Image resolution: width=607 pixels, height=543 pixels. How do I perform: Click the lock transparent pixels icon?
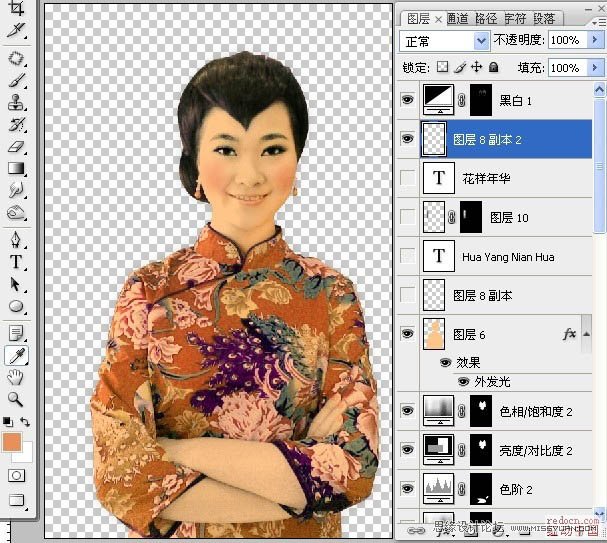tap(442, 67)
